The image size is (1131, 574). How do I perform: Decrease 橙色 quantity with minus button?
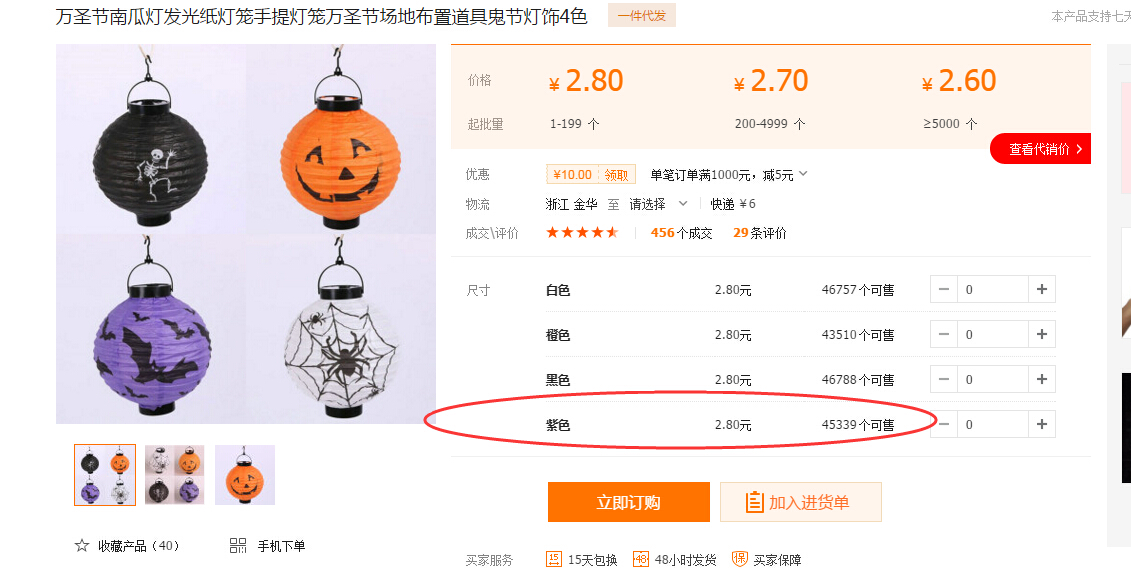click(943, 334)
